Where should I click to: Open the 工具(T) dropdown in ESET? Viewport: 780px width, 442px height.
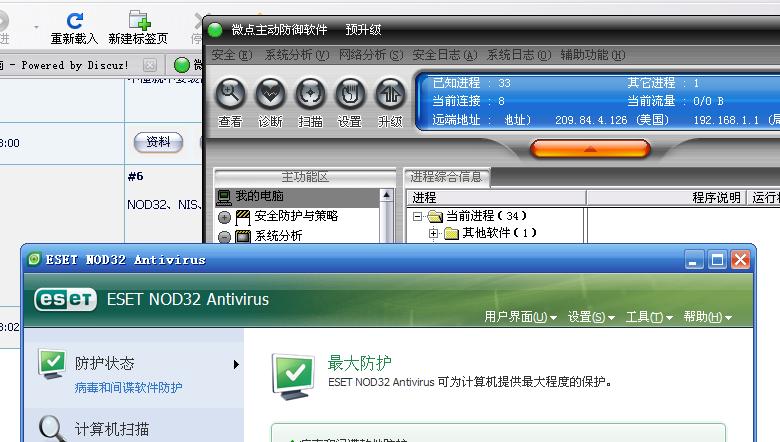[x=649, y=317]
